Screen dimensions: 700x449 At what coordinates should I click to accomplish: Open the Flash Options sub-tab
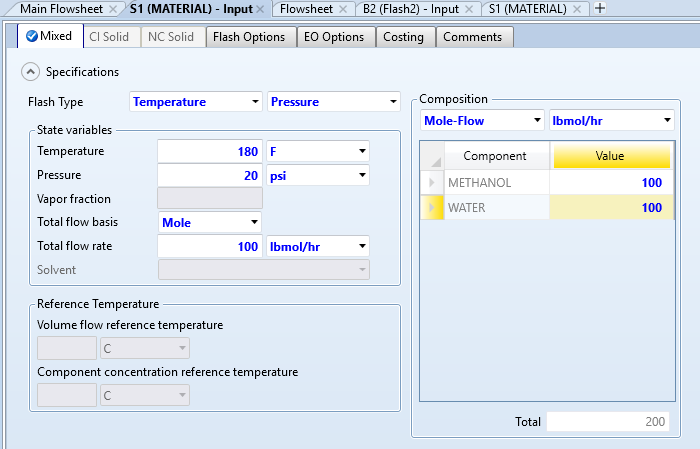pos(249,37)
